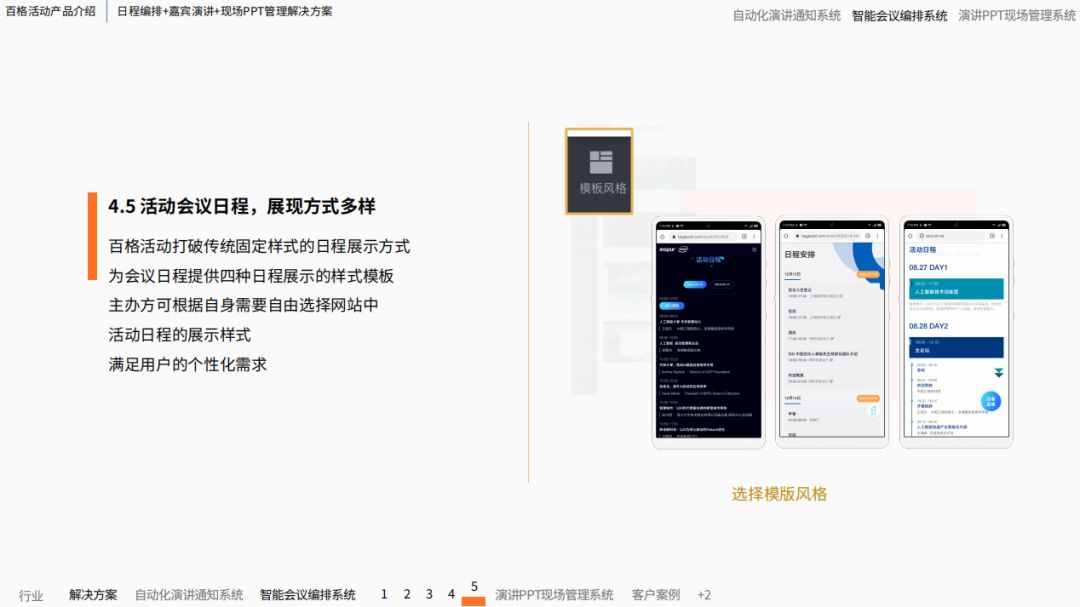Click 选择模版风格 caption text
This screenshot has height=607, width=1080.
(779, 494)
